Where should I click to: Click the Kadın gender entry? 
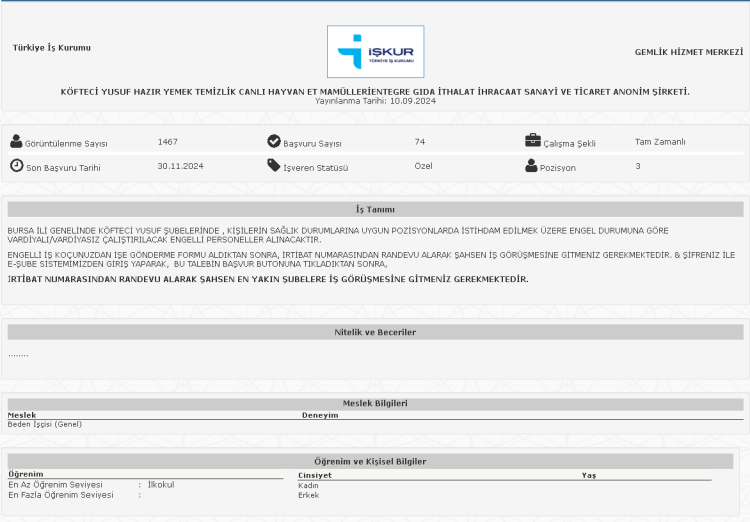[308, 485]
